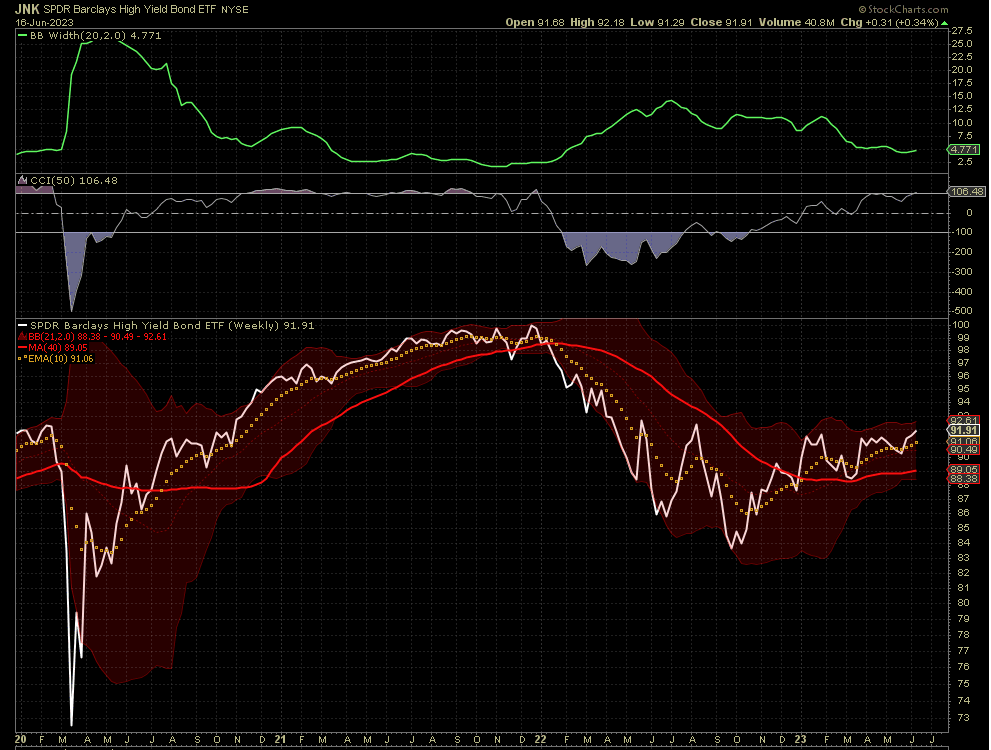Click the year label 23 on time axis
Viewport: 991px width, 750px height.
(x=800, y=739)
